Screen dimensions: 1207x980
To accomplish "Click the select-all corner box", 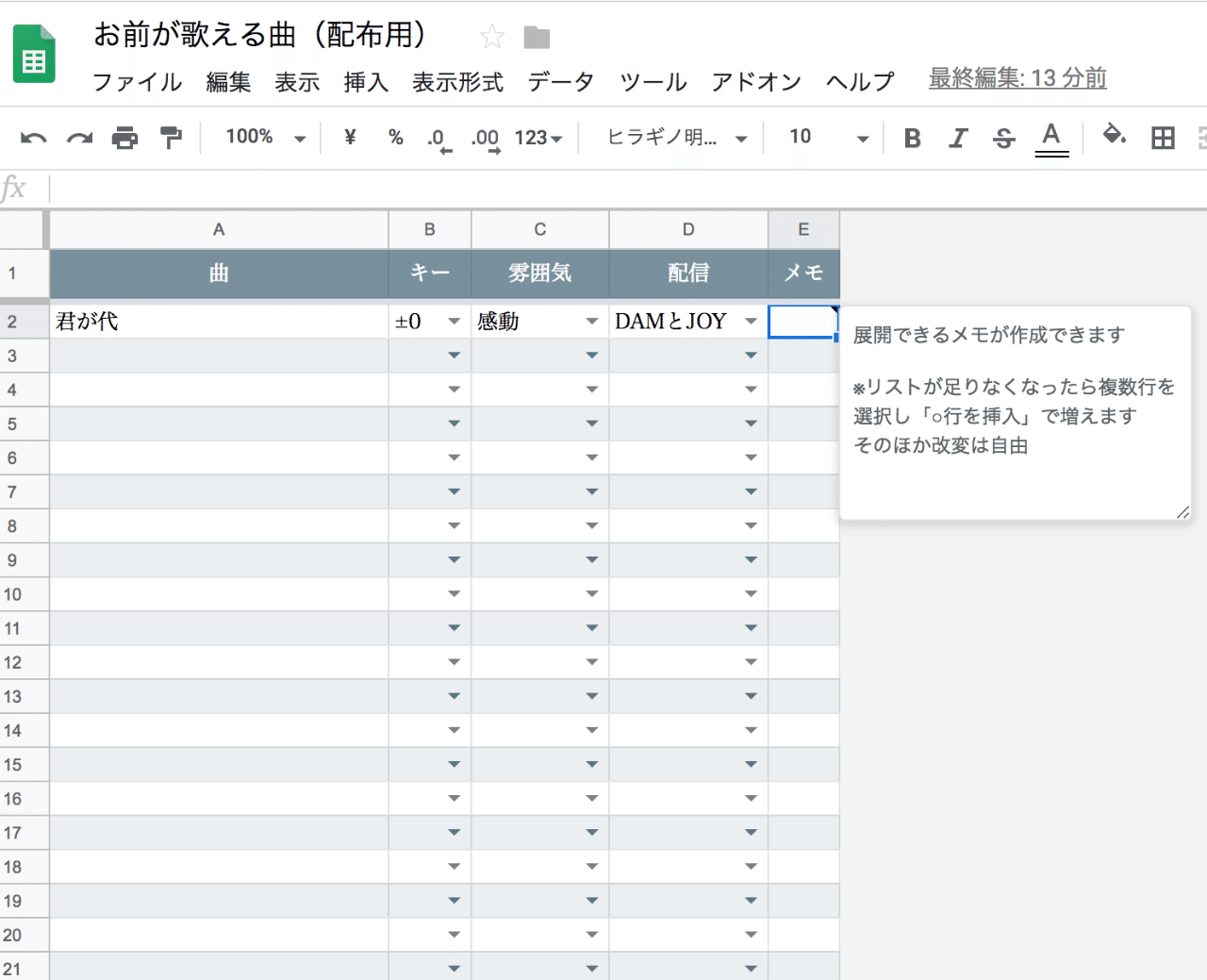I will coord(23,229).
